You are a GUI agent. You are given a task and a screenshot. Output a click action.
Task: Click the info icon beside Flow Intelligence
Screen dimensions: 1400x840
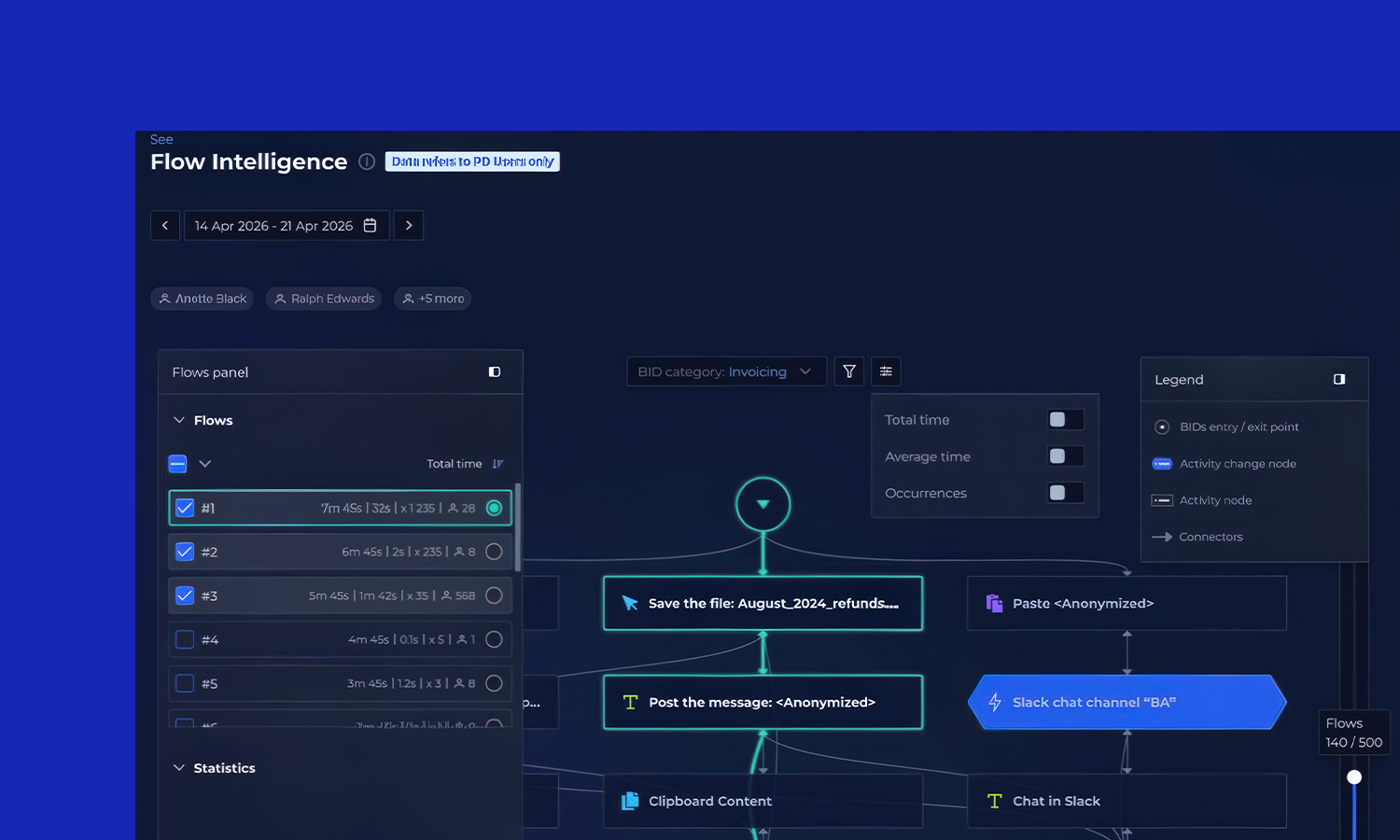[x=367, y=161]
